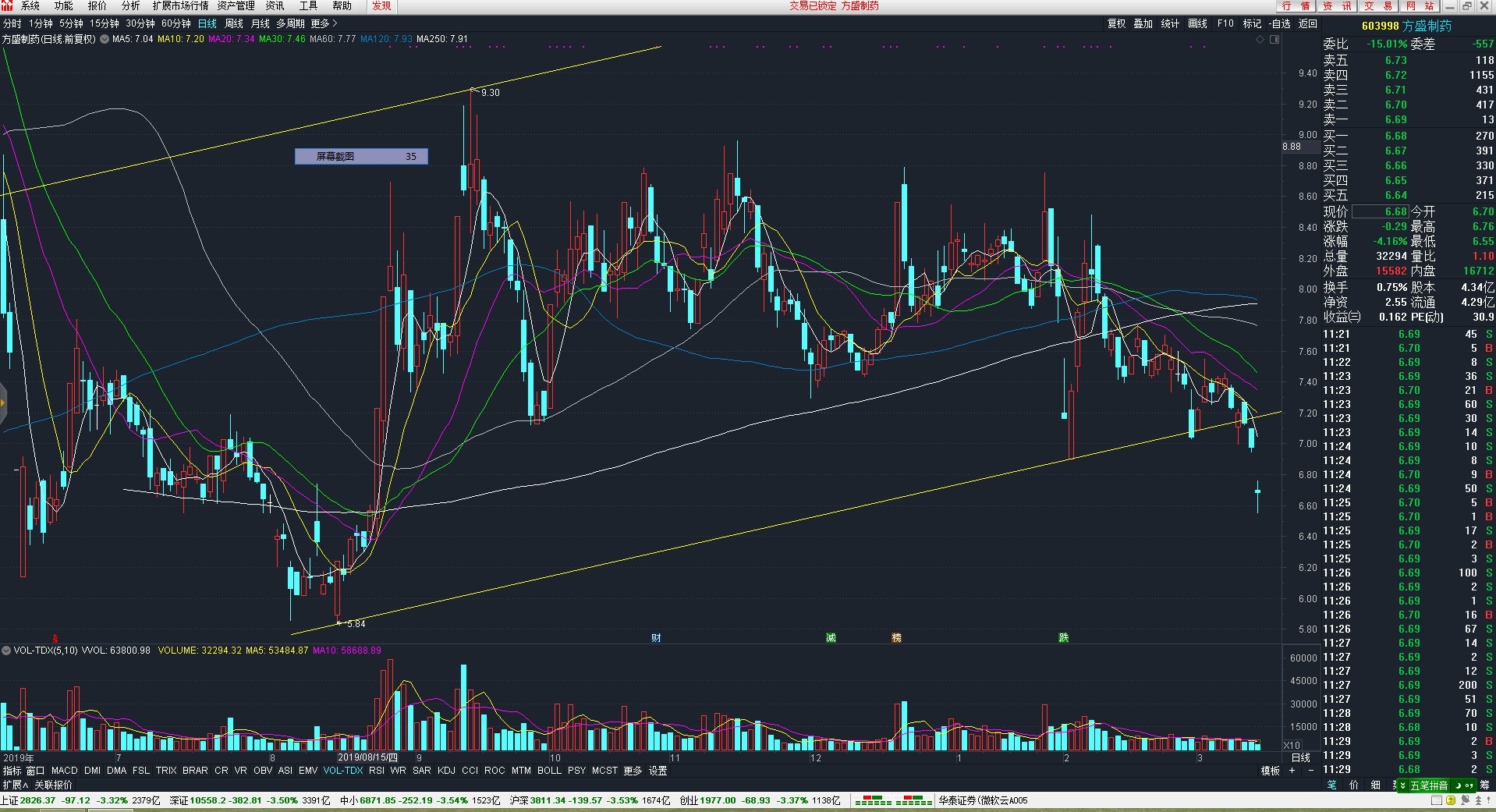Open the 叠加 overlay options
The image size is (1496, 812).
1143,23
